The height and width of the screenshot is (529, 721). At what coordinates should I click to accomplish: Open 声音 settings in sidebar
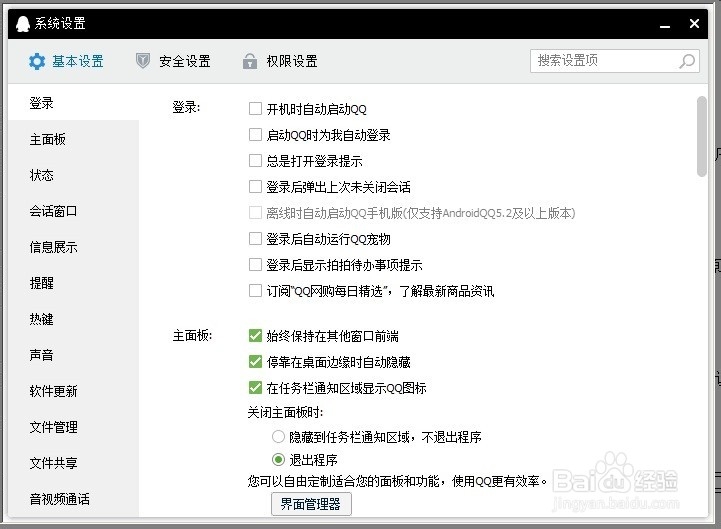point(74,355)
